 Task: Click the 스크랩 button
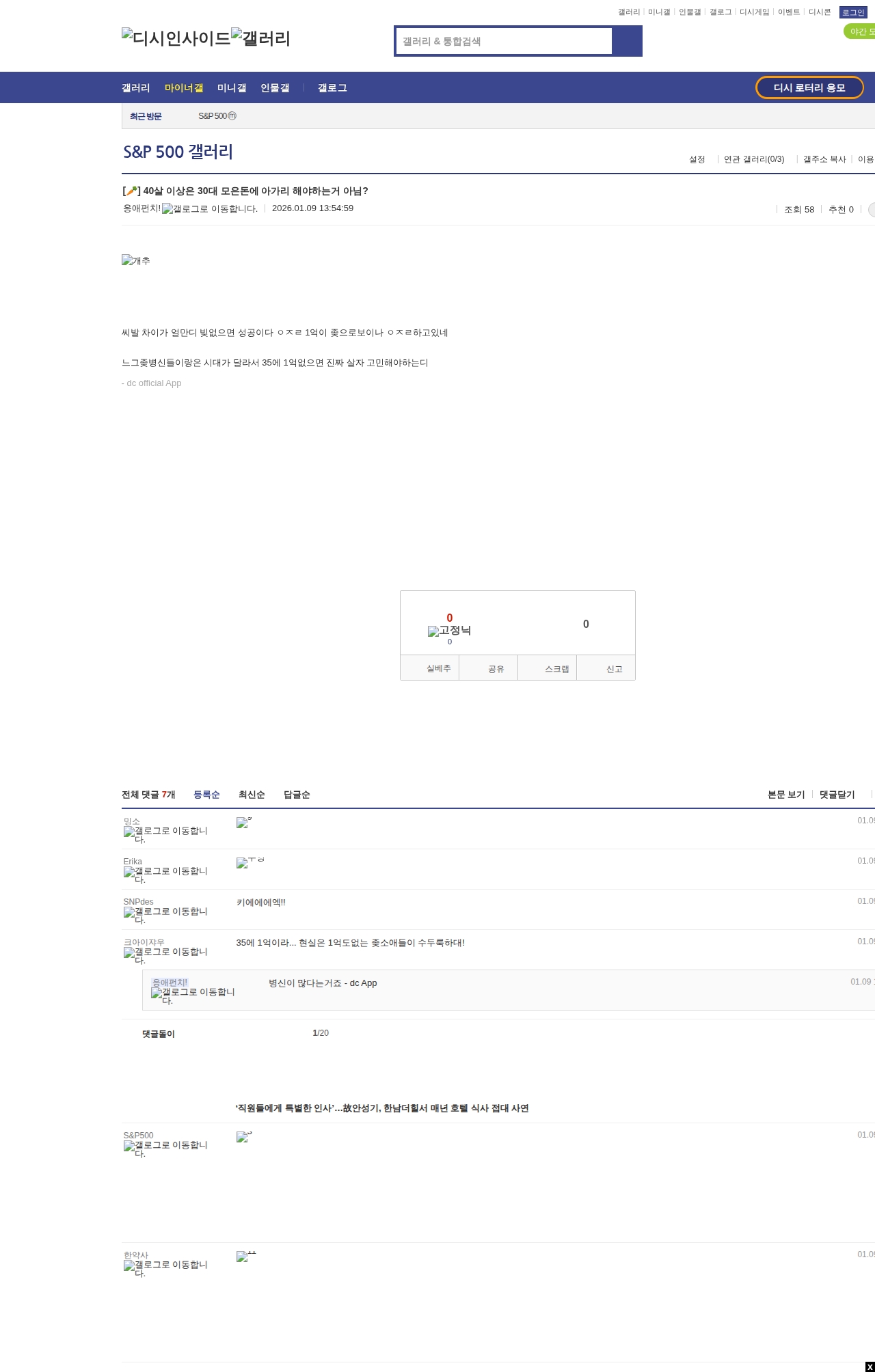(x=548, y=668)
